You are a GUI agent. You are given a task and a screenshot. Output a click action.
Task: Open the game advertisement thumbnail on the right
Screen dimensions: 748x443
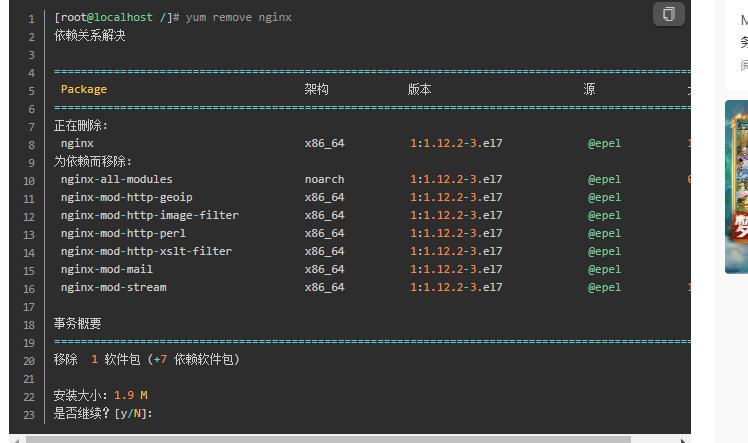tap(737, 187)
